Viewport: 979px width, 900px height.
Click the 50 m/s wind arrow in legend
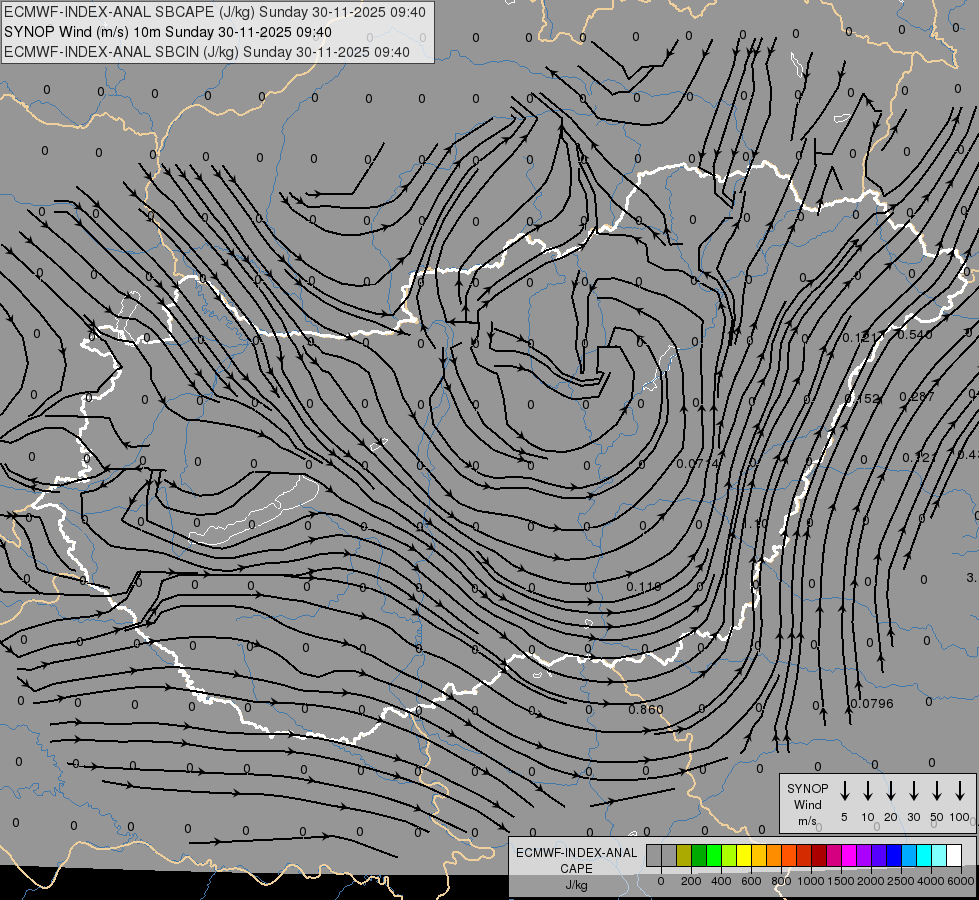tap(937, 791)
